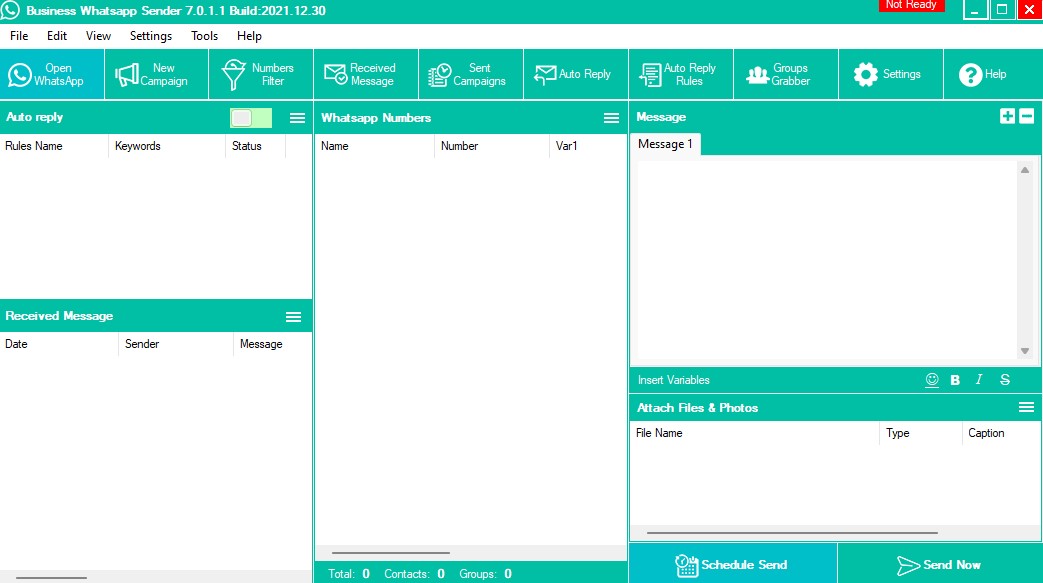Click the Open WhatsApp toolbar icon
The image size is (1043, 583).
coord(52,75)
